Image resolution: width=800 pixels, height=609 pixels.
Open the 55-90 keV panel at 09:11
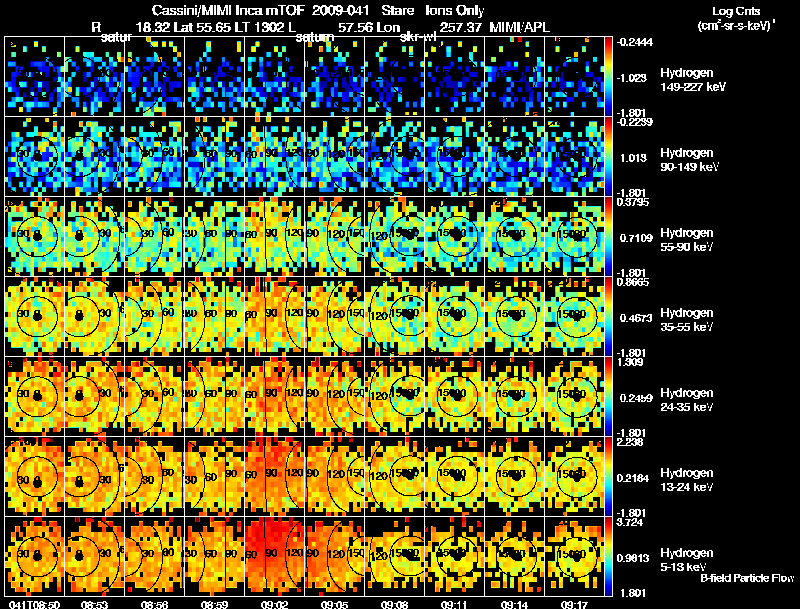tap(455, 237)
